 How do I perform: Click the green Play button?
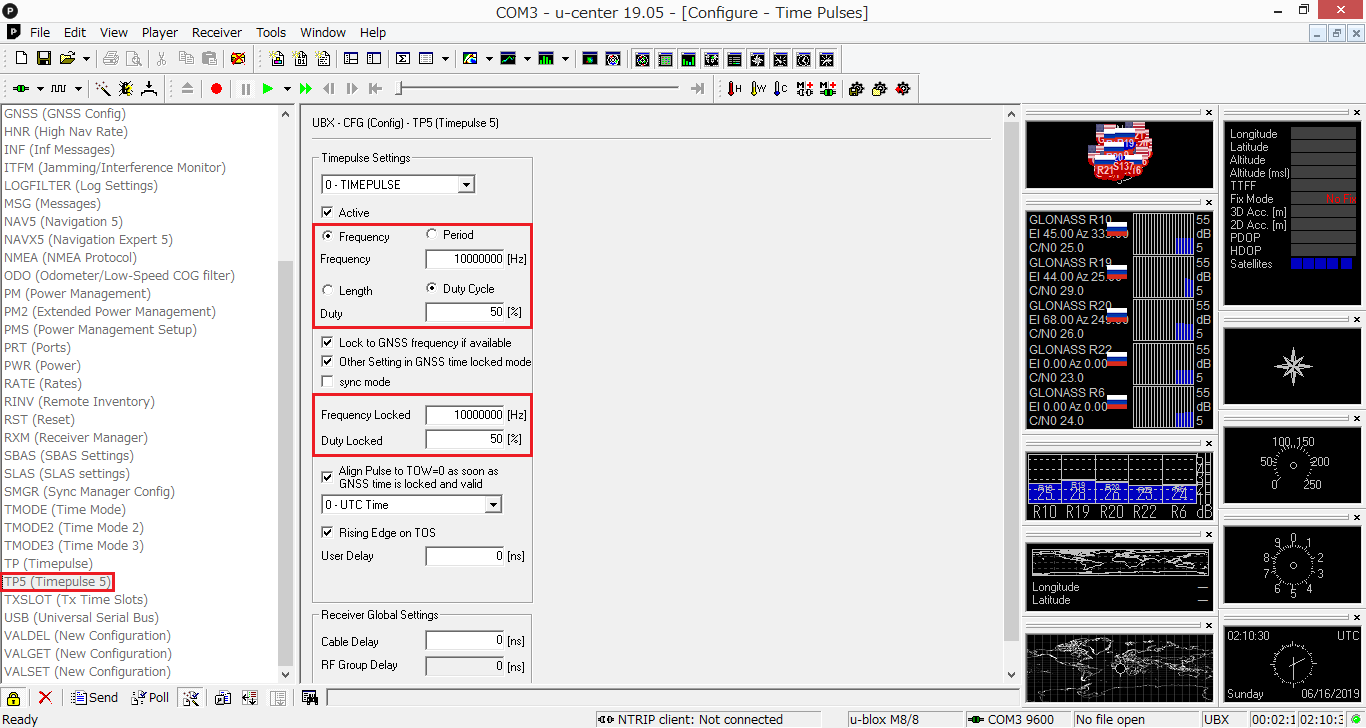268,89
